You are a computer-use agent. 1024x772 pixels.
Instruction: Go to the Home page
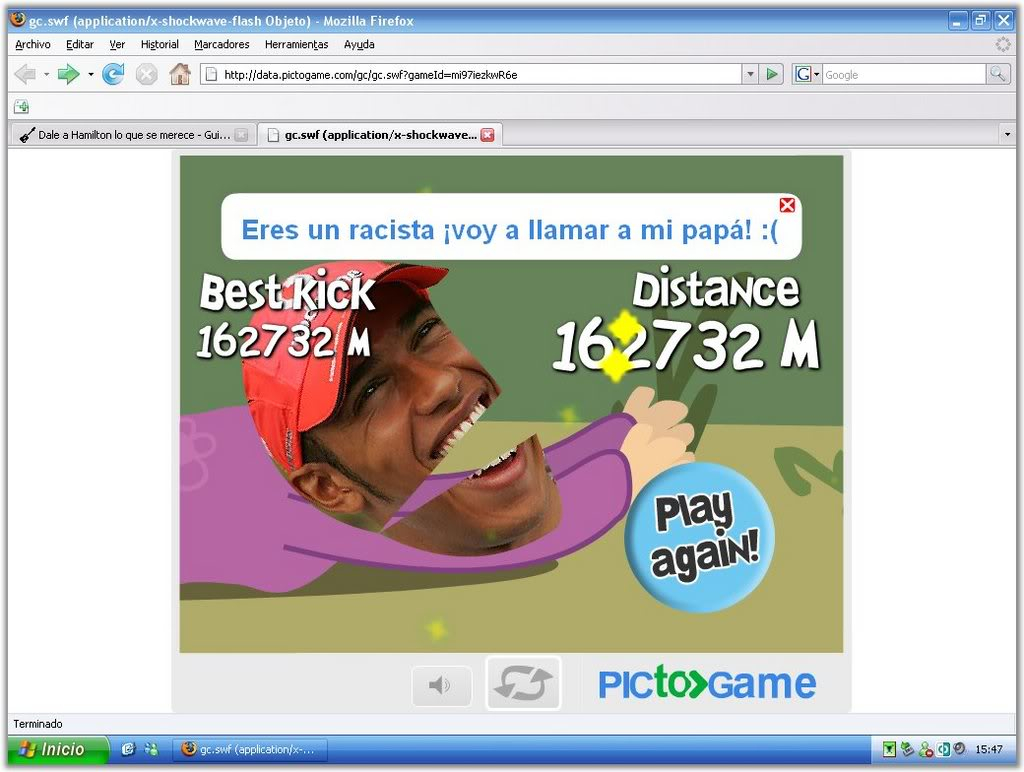[180, 74]
